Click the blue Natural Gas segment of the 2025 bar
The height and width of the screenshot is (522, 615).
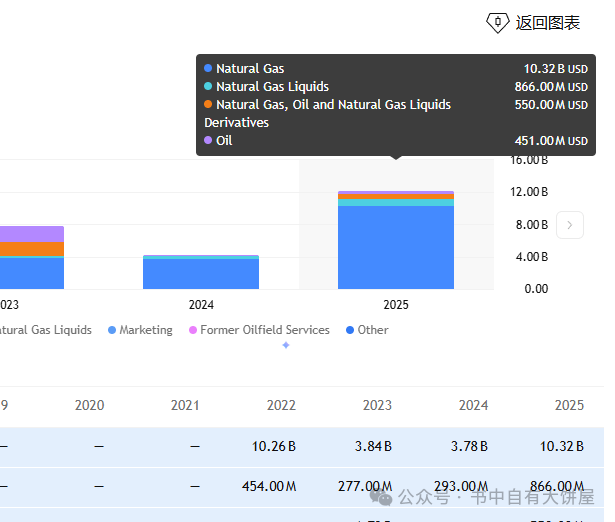click(x=395, y=248)
